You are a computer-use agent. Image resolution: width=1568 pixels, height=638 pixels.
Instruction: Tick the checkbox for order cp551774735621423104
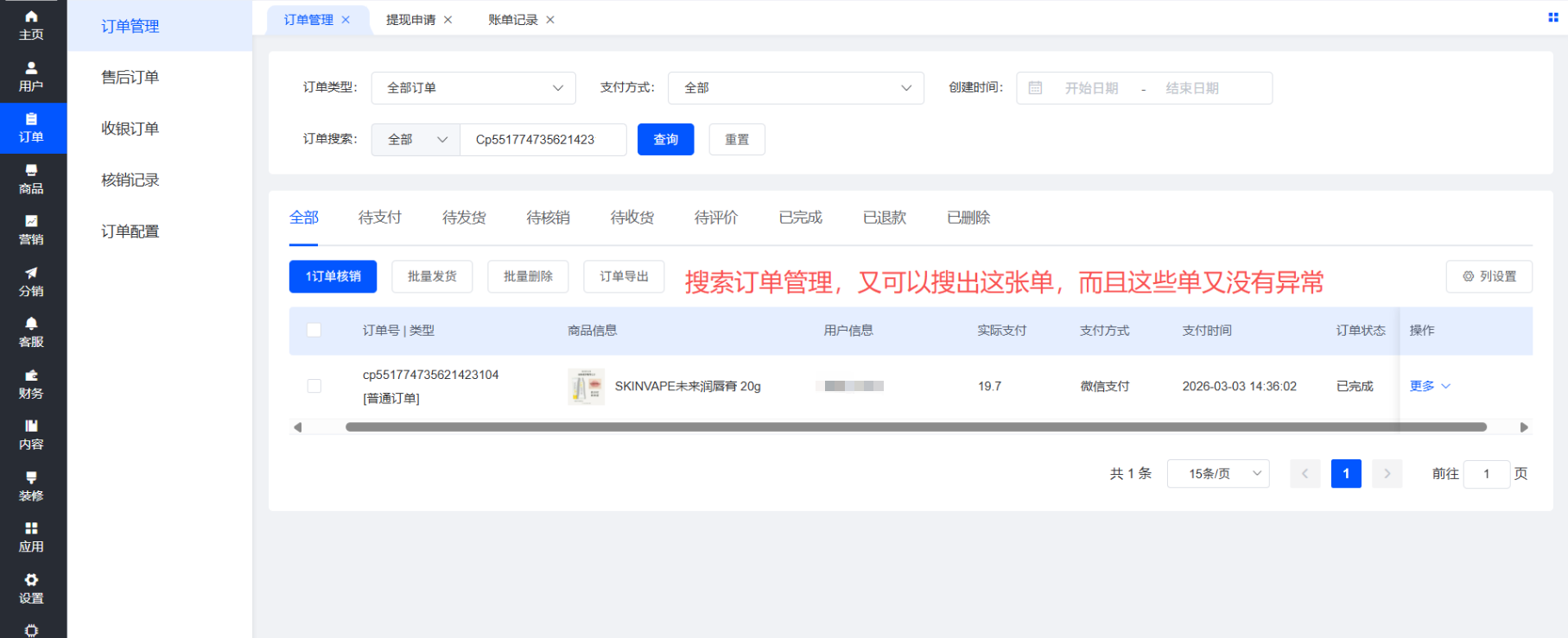coord(314,386)
